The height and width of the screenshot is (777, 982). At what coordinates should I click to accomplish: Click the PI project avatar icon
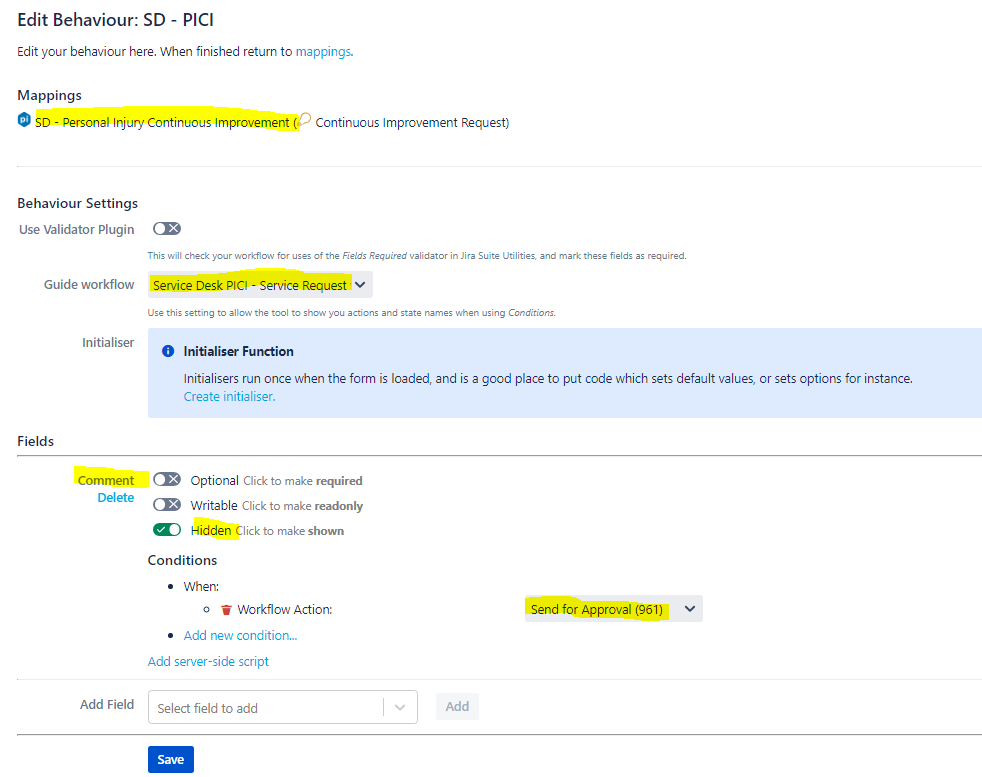[x=23, y=119]
